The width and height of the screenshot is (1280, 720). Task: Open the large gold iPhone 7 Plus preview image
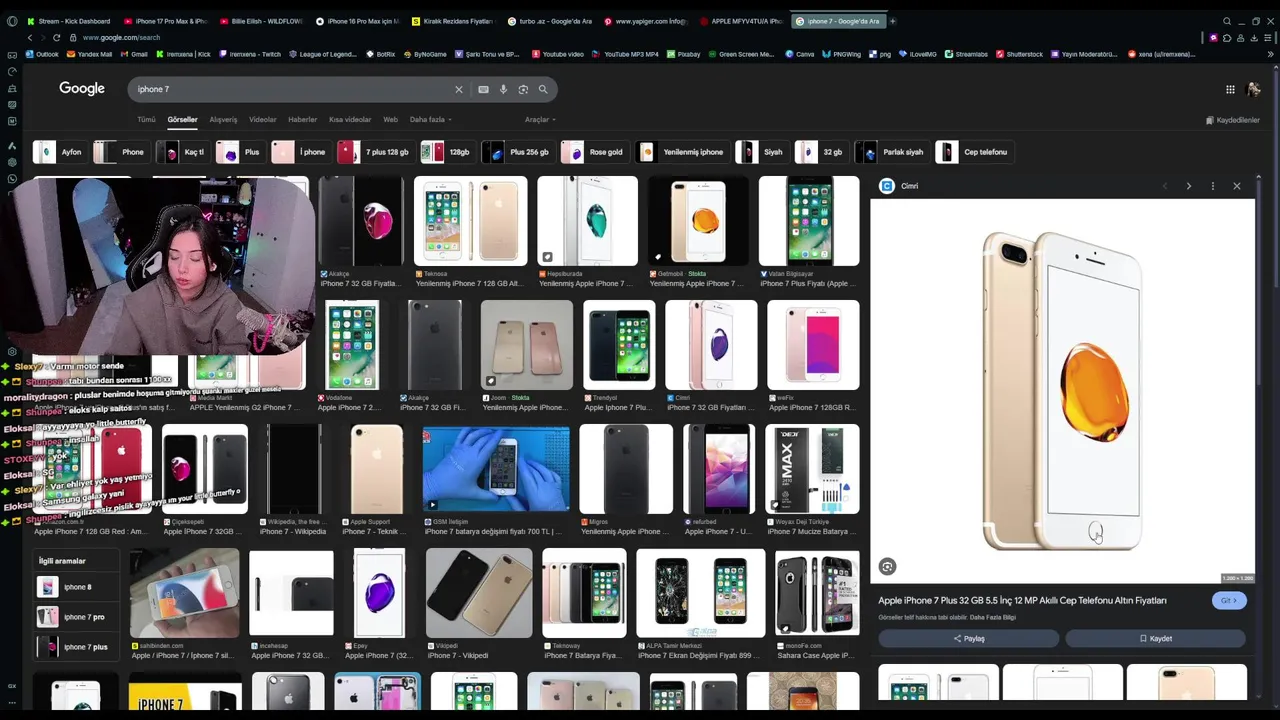[1062, 391]
